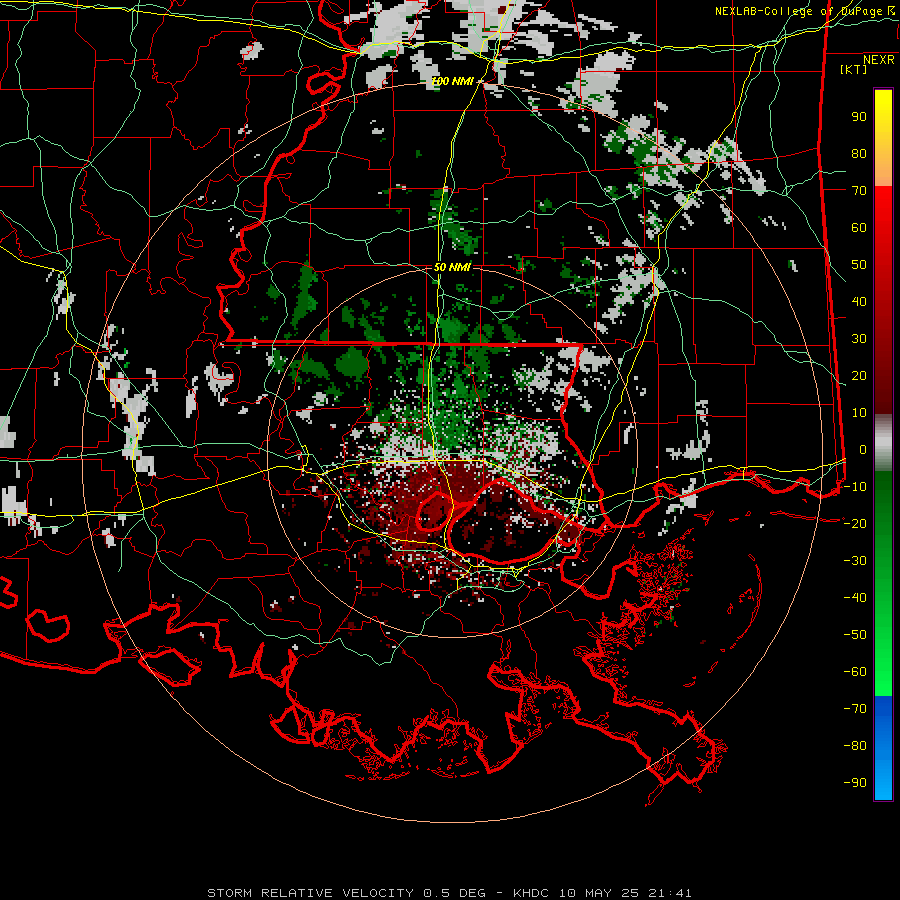Click the 50 NMI range ring label

452,267
